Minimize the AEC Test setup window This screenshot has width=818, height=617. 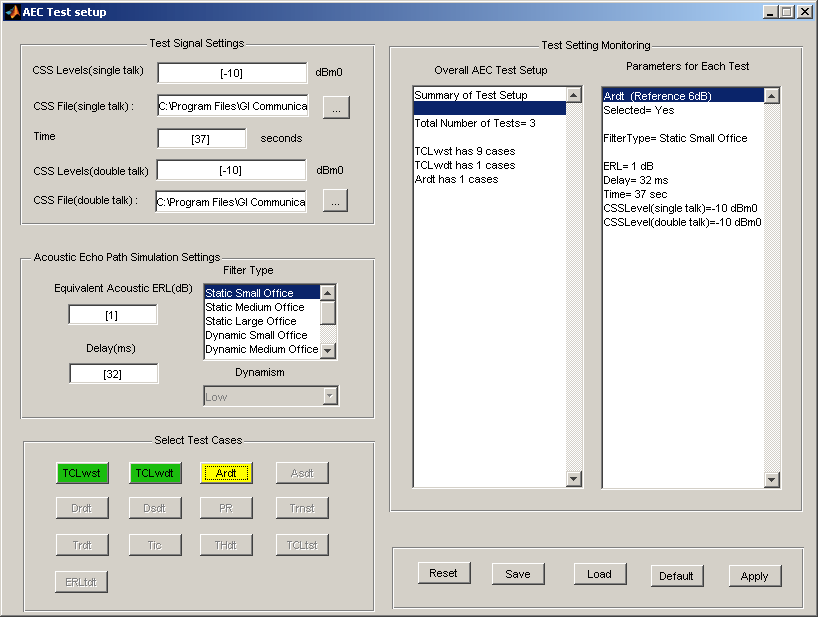click(770, 11)
